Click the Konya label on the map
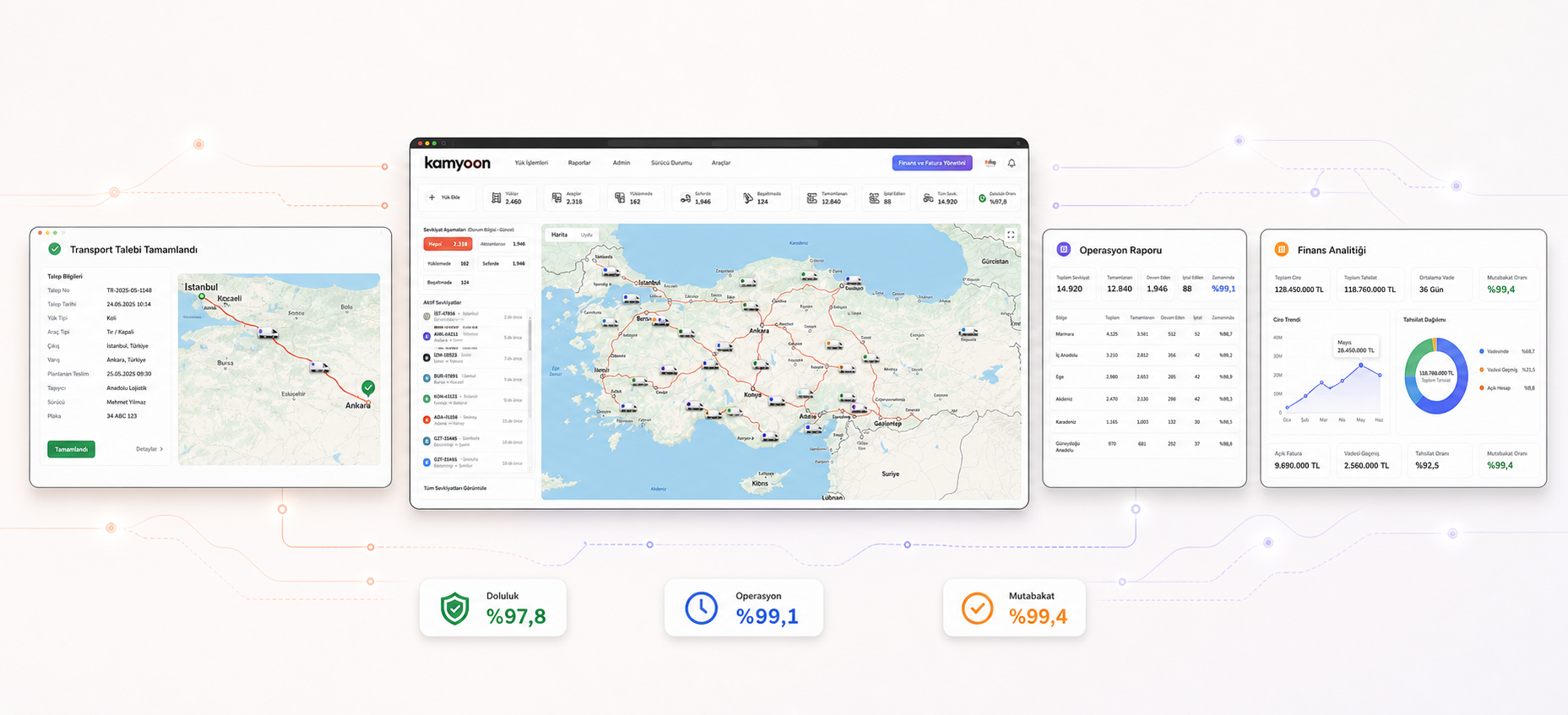This screenshot has height=715, width=1568. 752,394
